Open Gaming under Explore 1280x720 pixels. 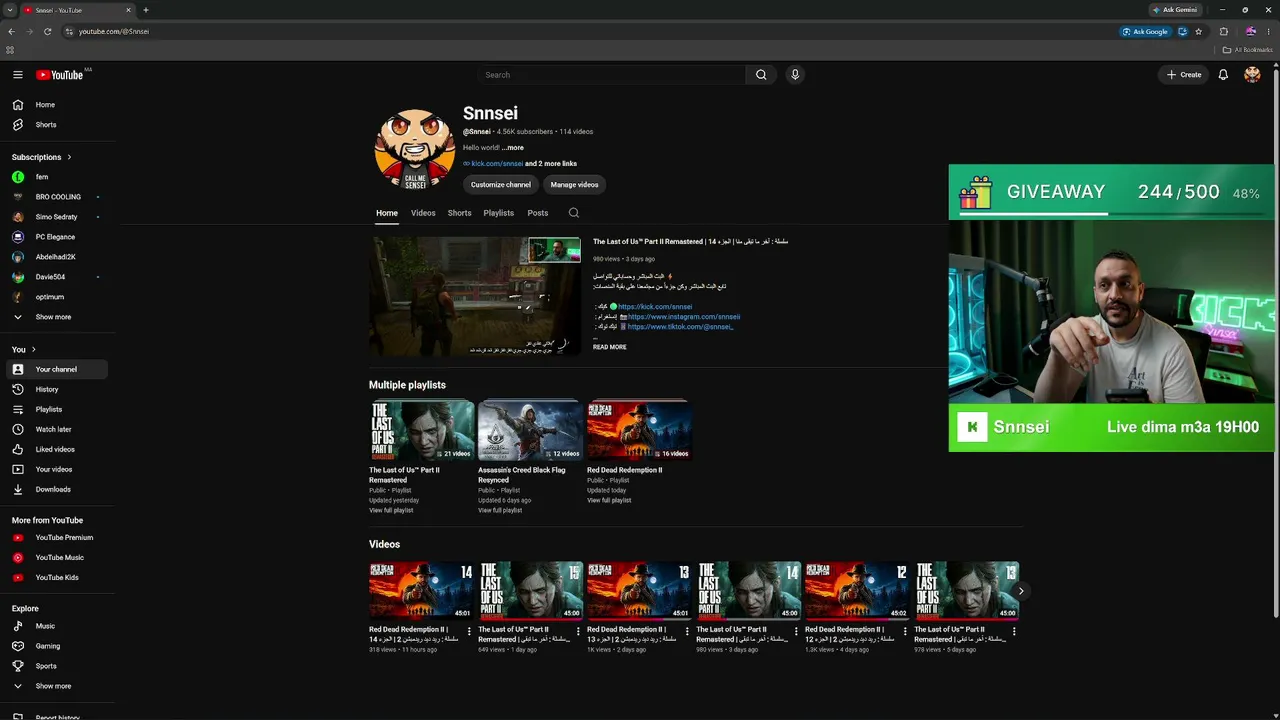tap(57, 646)
